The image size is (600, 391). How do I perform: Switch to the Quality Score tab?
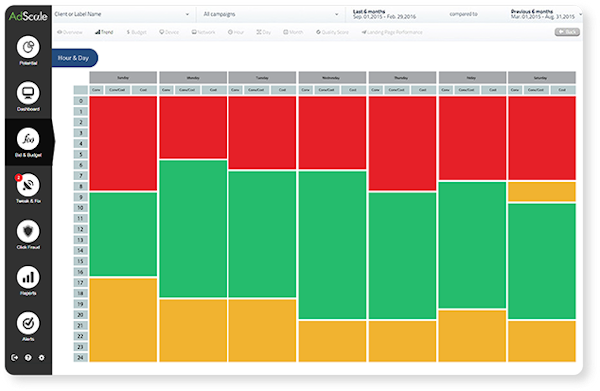(x=332, y=32)
